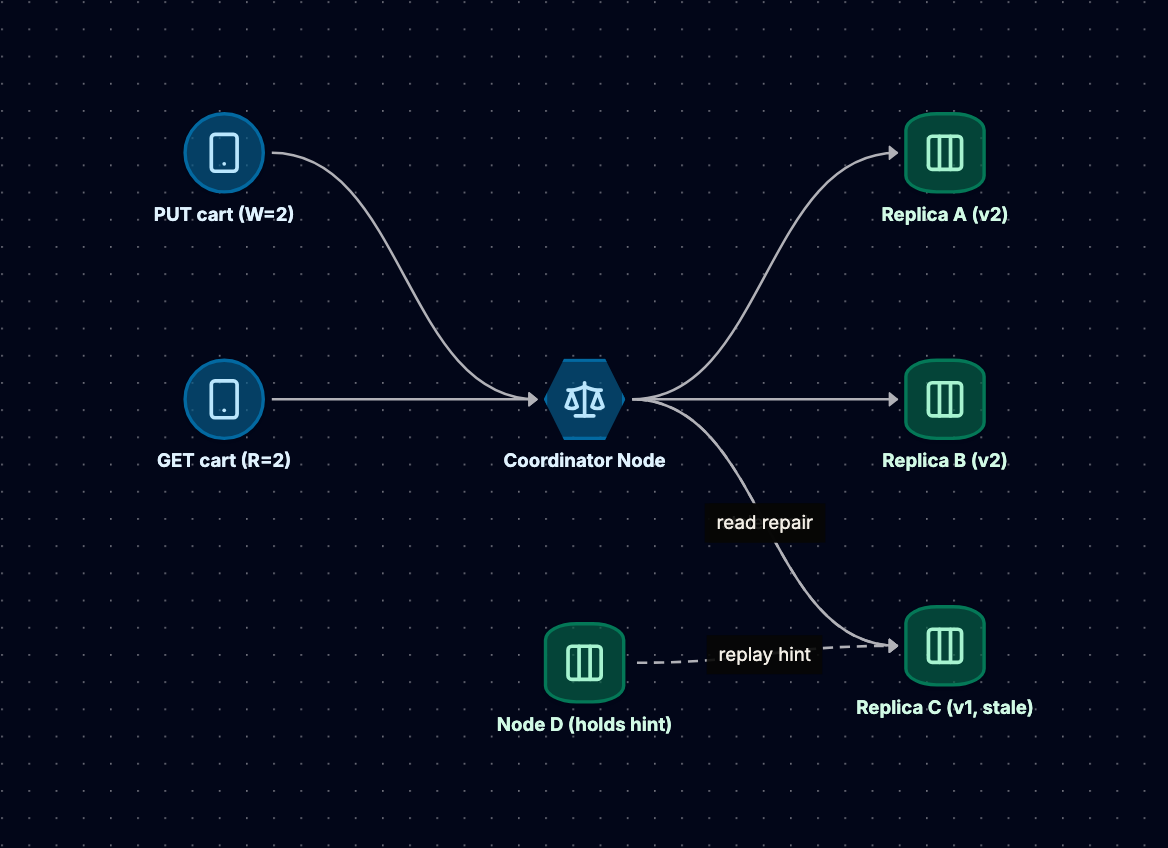This screenshot has height=848, width=1168.
Task: Click the 'Node D (holds hint)' label
Action: [584, 724]
